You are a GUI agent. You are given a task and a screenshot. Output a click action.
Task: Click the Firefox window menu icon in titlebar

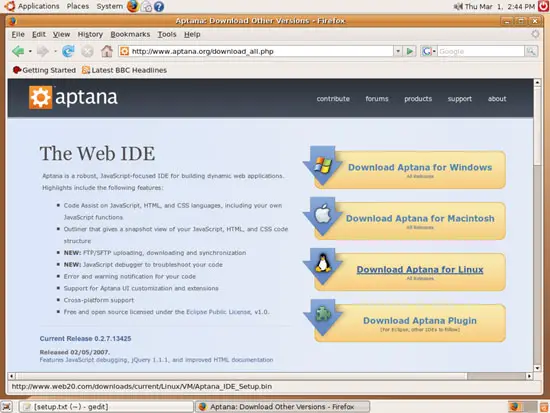tap(13, 21)
